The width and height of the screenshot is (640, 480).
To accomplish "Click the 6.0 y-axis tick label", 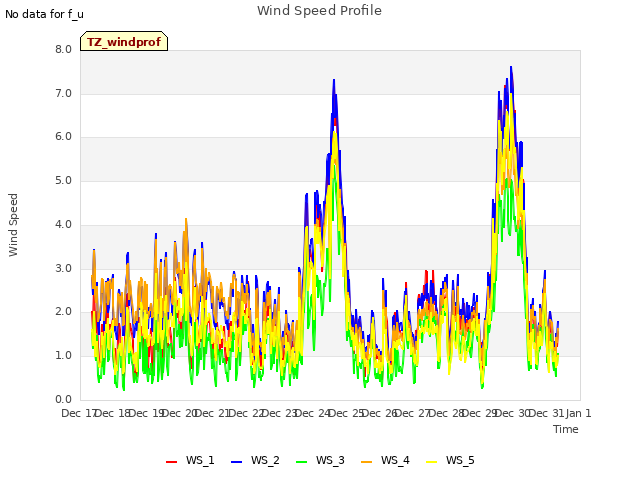I will [63, 137].
